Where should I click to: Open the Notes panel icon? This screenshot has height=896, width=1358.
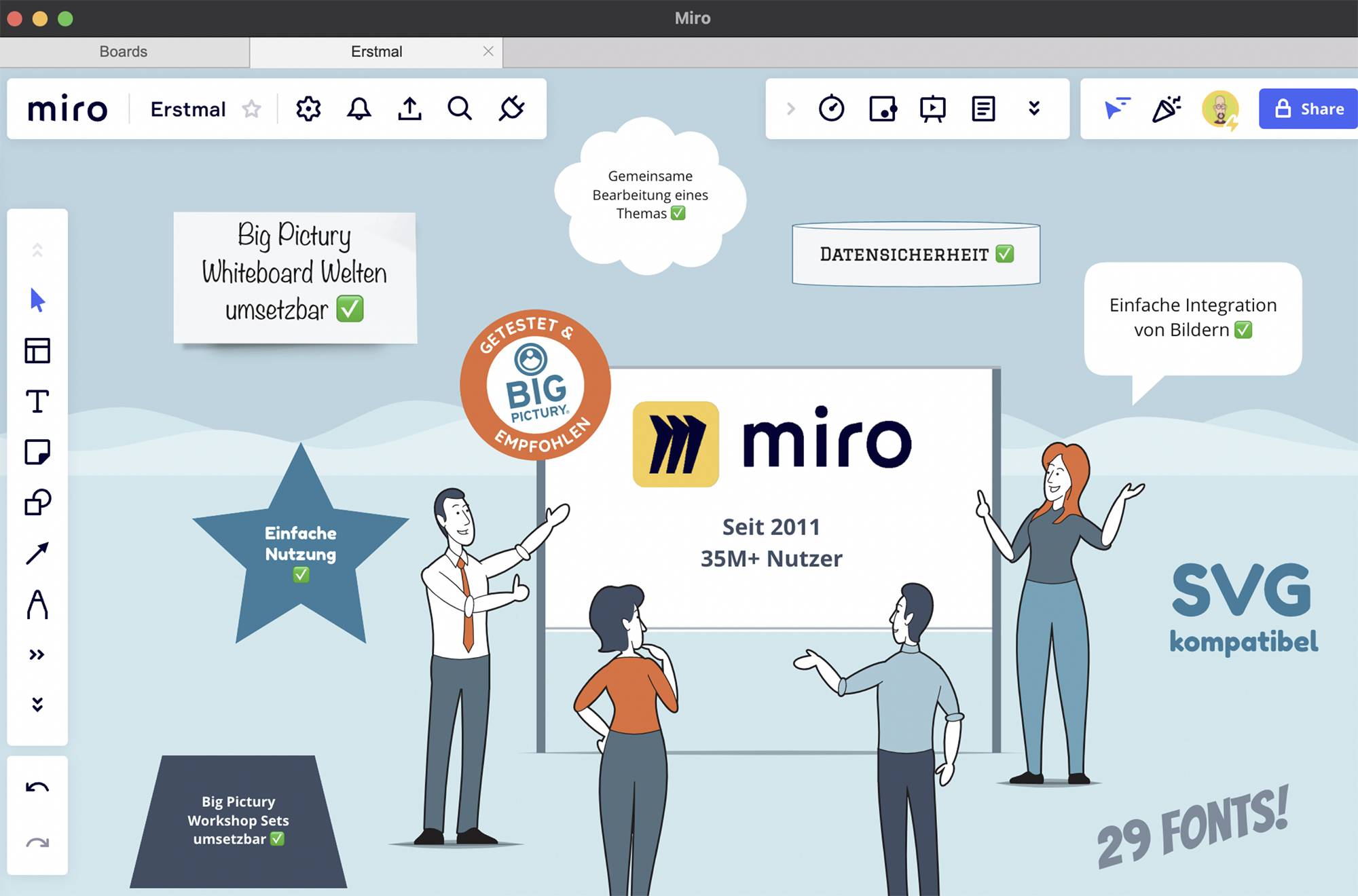pyautogui.click(x=983, y=109)
